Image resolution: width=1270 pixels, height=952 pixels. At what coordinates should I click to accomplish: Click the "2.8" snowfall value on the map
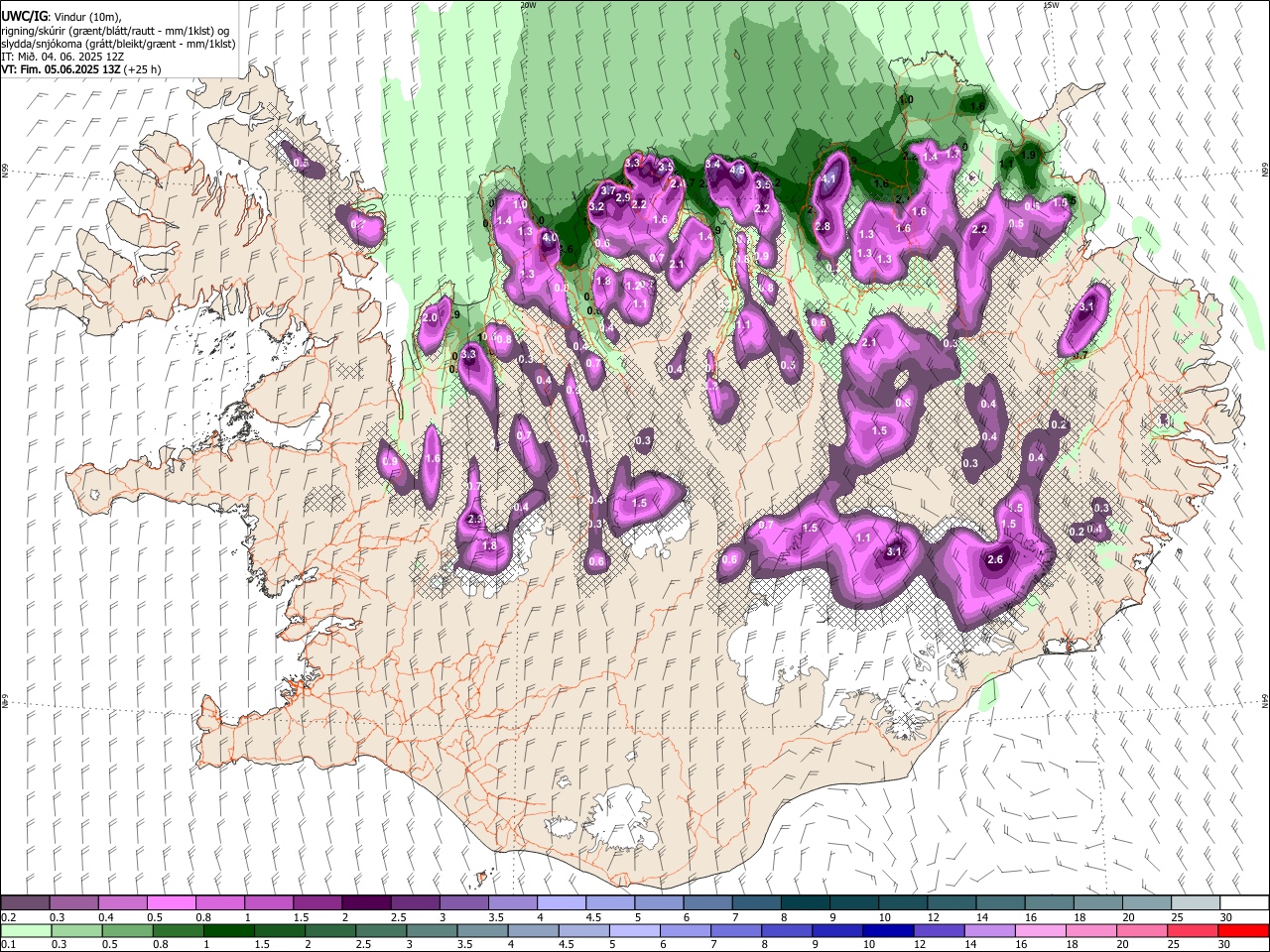coord(823,227)
